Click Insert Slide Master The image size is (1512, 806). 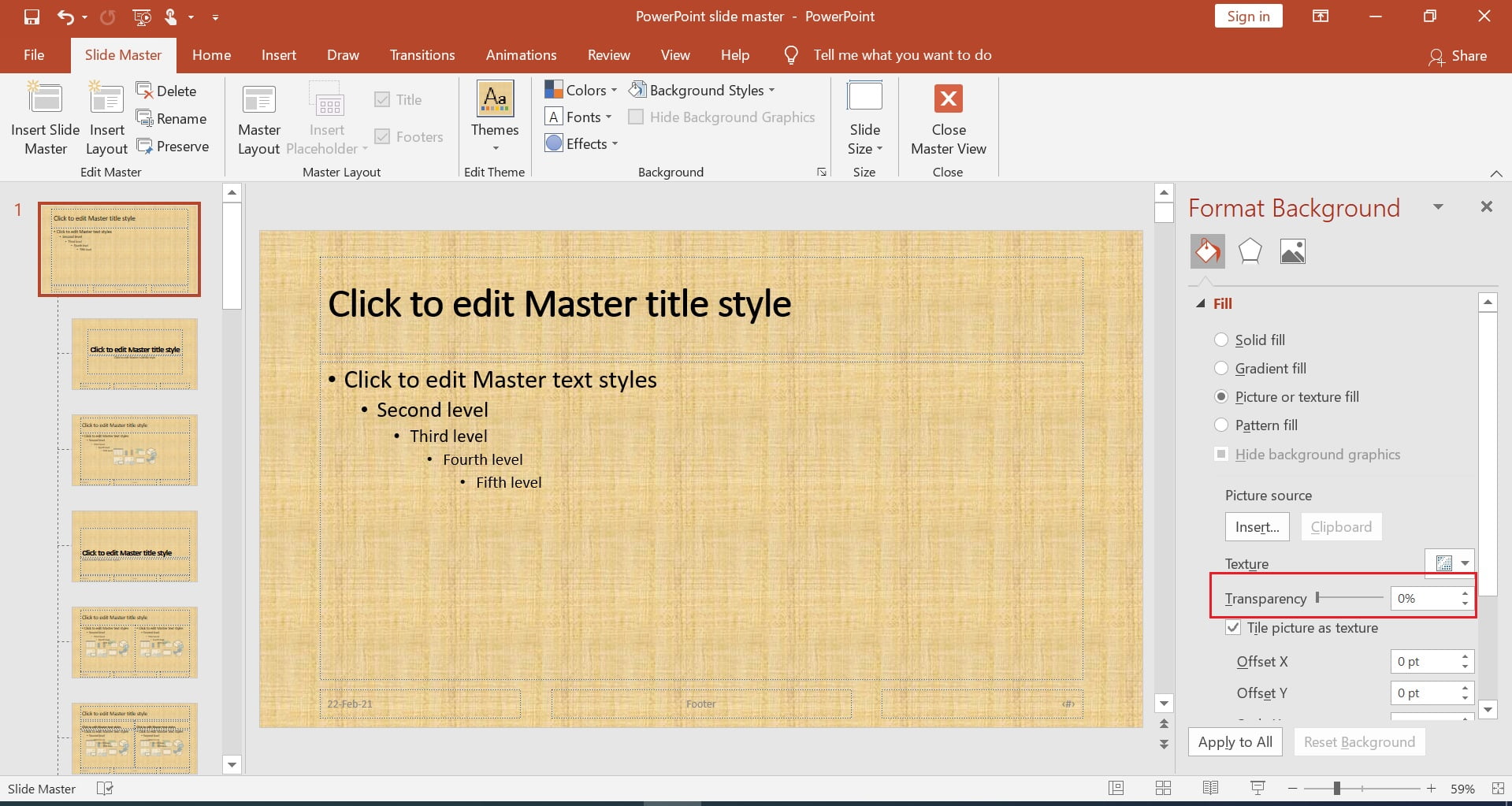45,117
